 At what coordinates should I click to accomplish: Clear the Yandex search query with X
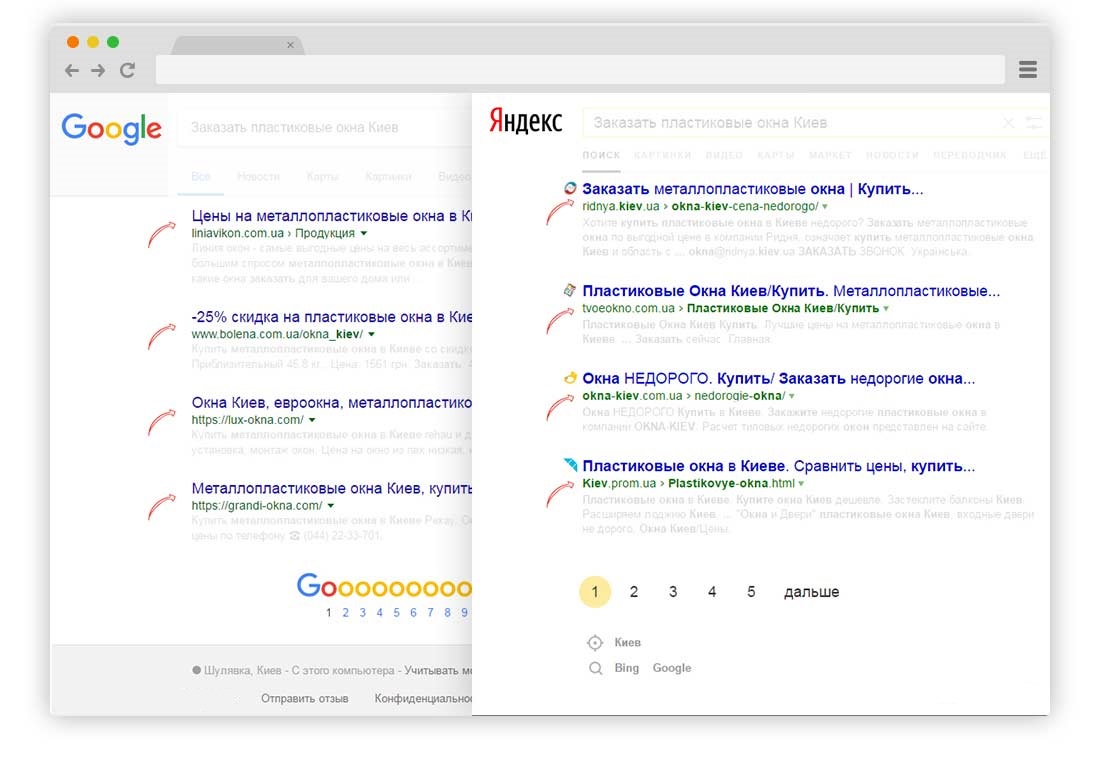tap(1008, 123)
